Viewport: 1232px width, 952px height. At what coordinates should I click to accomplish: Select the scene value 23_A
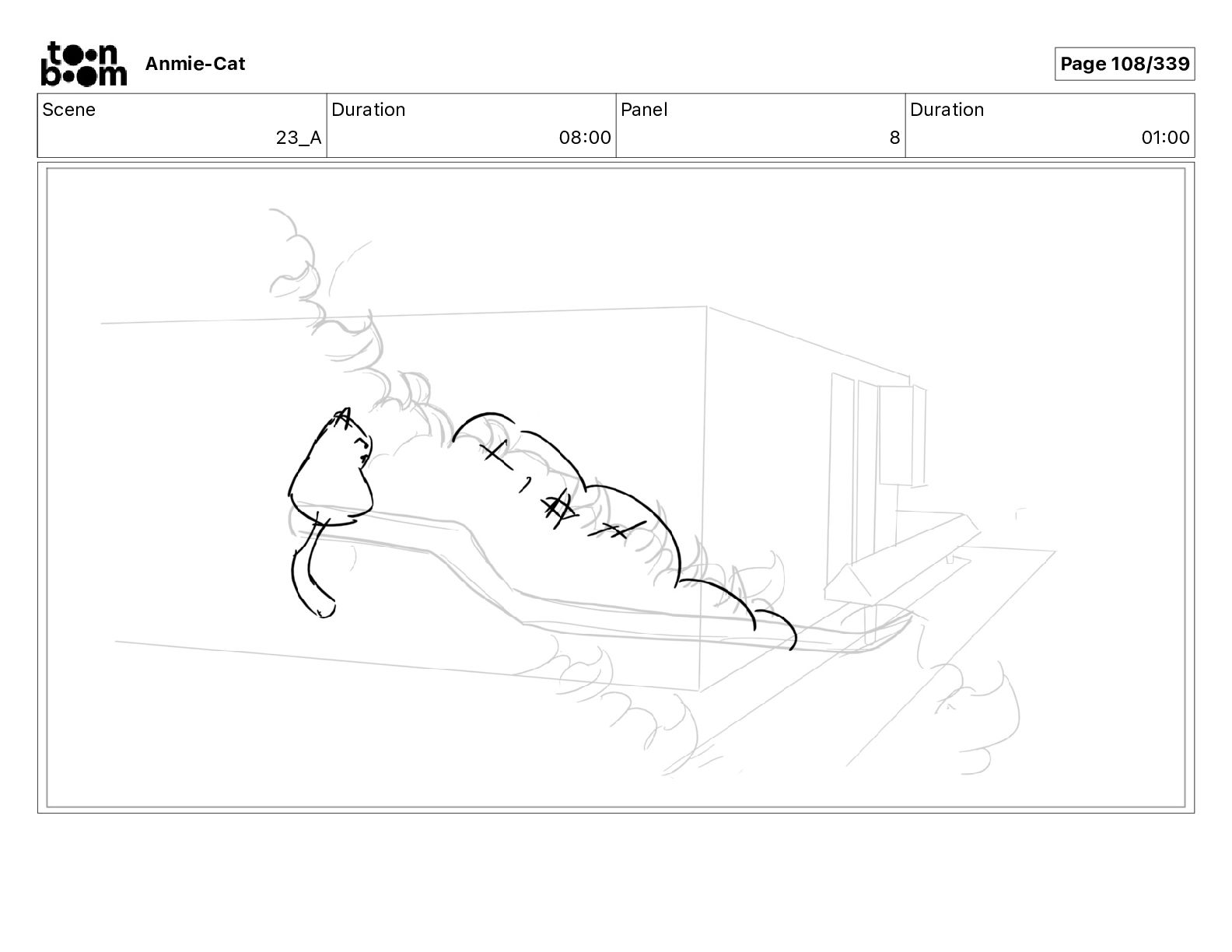pyautogui.click(x=299, y=138)
